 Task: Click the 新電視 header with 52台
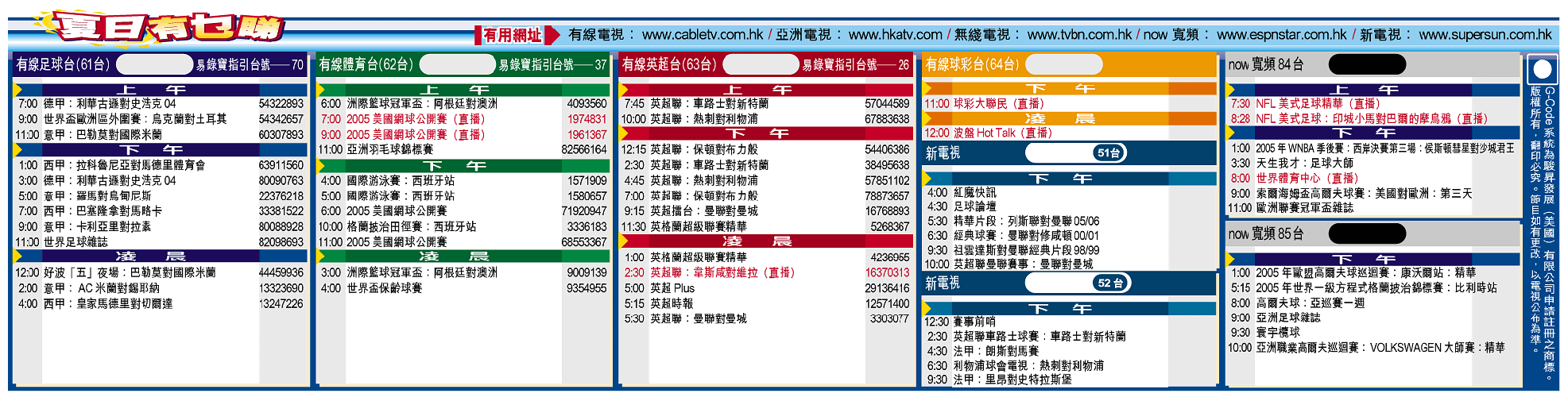click(x=1069, y=283)
